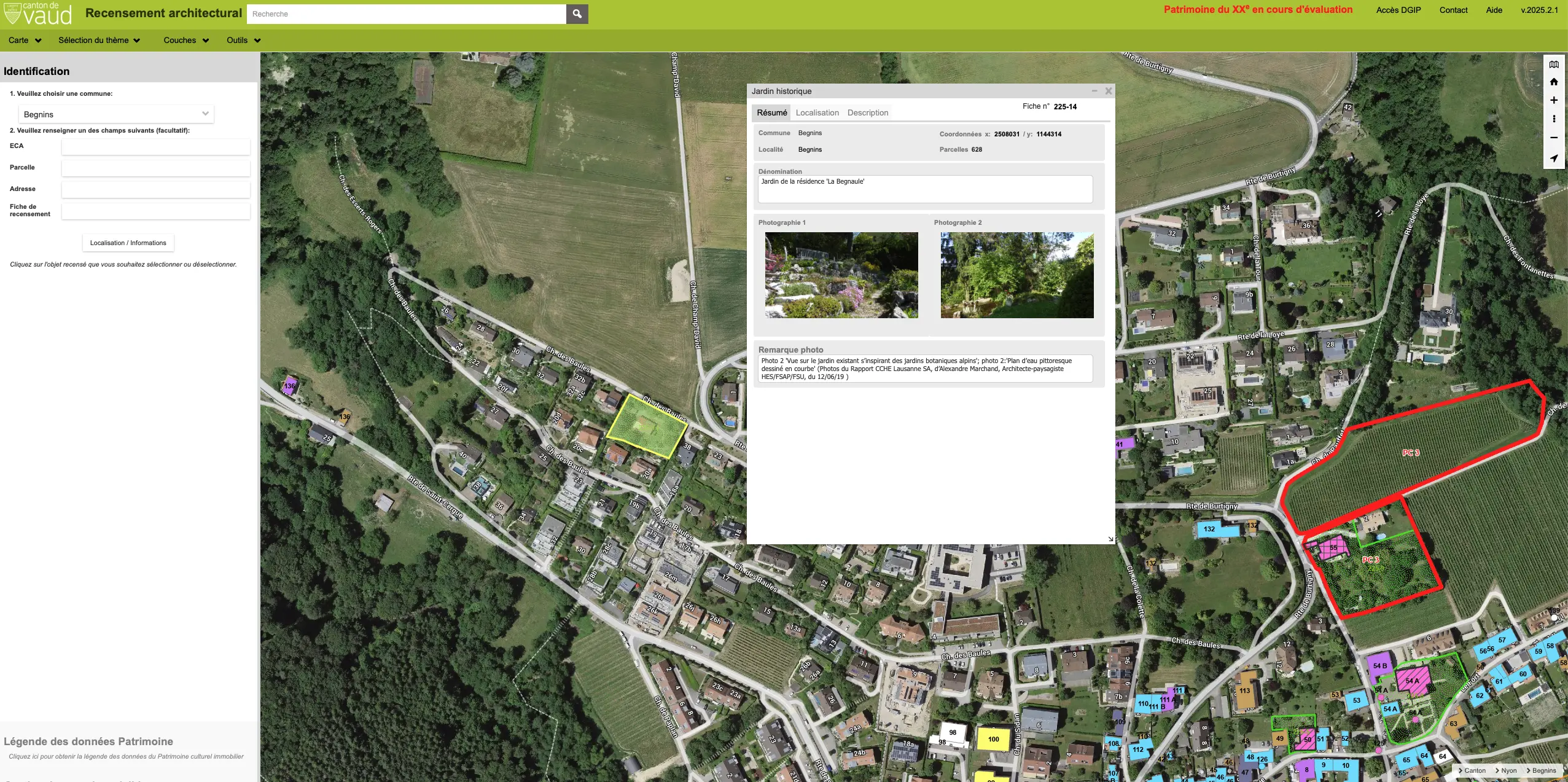Image resolution: width=1568 pixels, height=782 pixels.
Task: Click the Localisation / Informations button
Action: coord(128,243)
